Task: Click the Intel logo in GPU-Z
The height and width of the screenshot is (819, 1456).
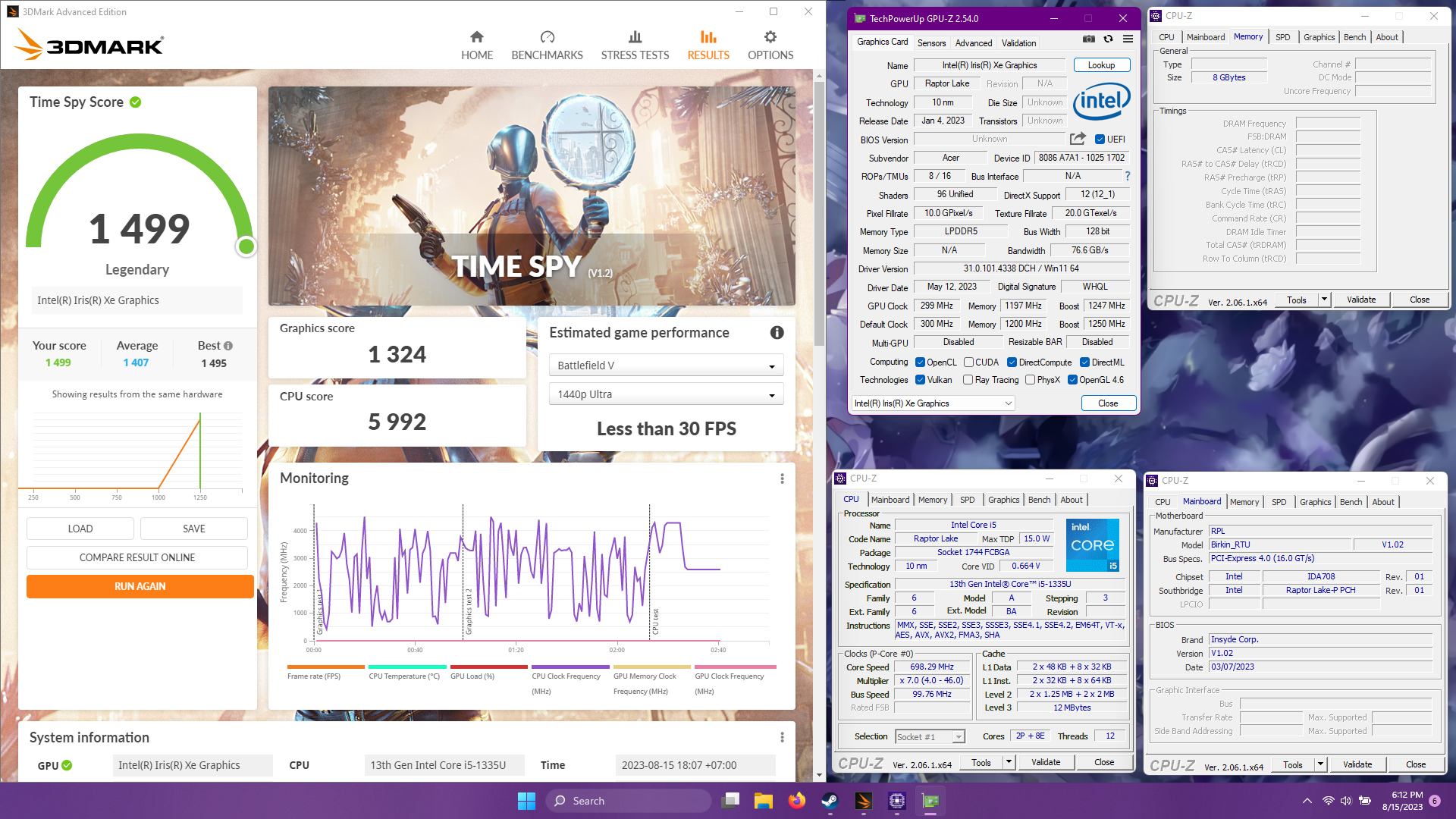Action: pos(1101,101)
